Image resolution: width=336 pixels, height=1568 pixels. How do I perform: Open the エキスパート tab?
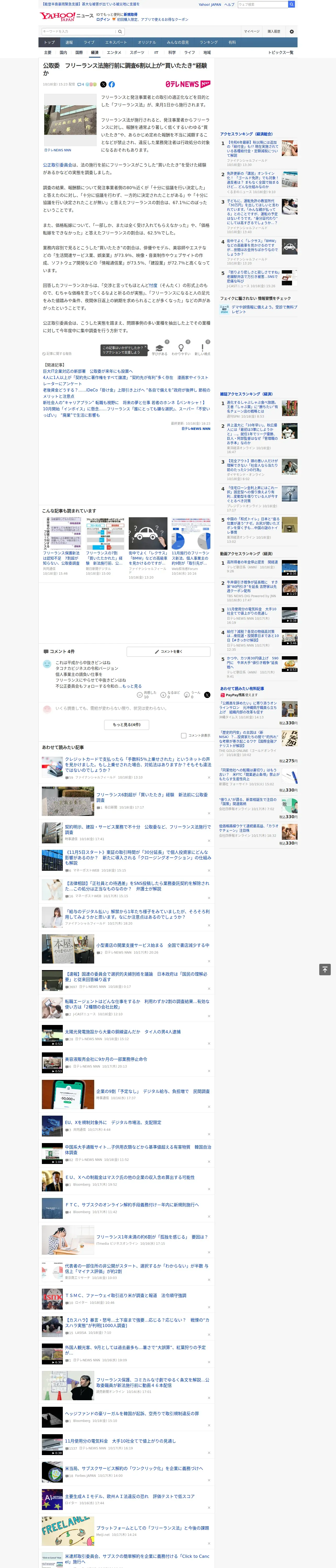click(x=116, y=43)
